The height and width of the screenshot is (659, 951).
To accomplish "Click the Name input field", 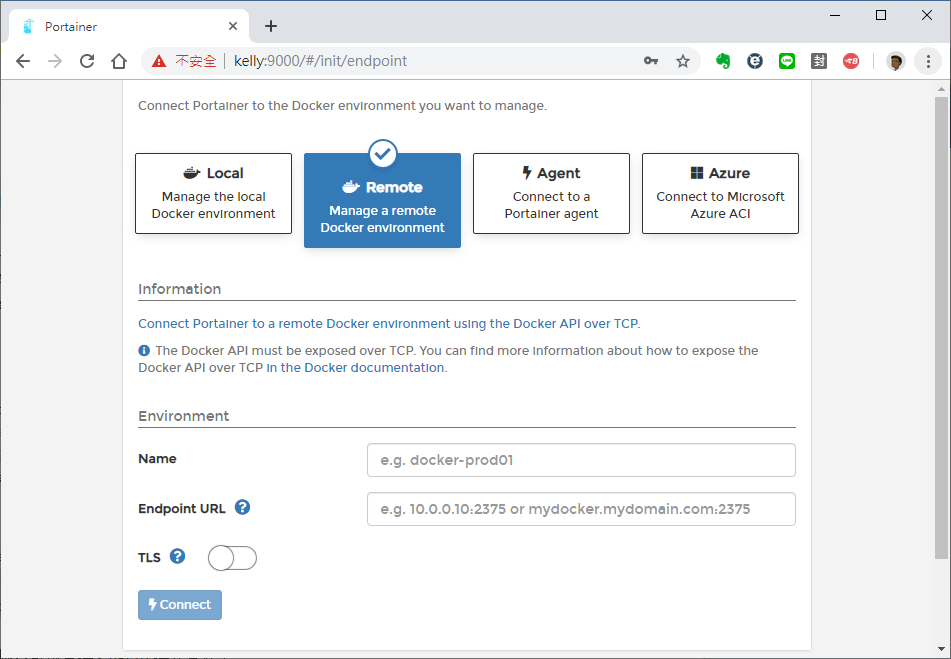I will coord(581,460).
